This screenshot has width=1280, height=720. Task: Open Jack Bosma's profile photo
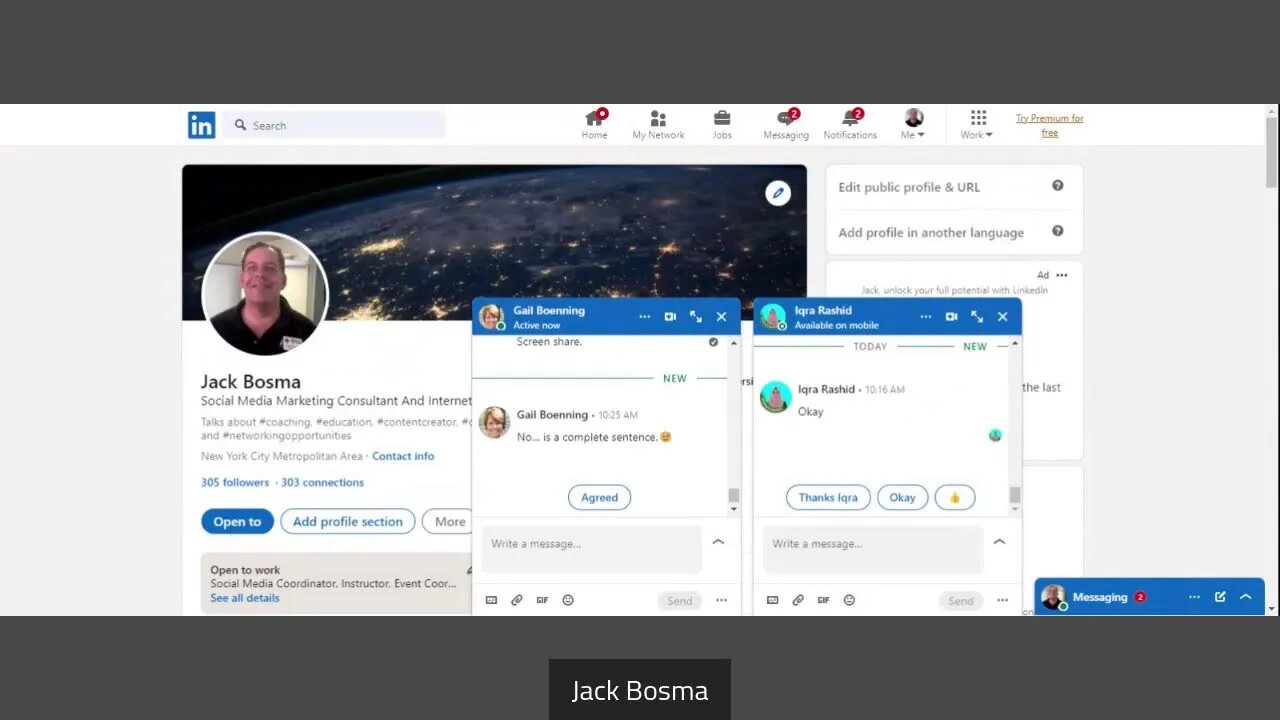tap(265, 294)
